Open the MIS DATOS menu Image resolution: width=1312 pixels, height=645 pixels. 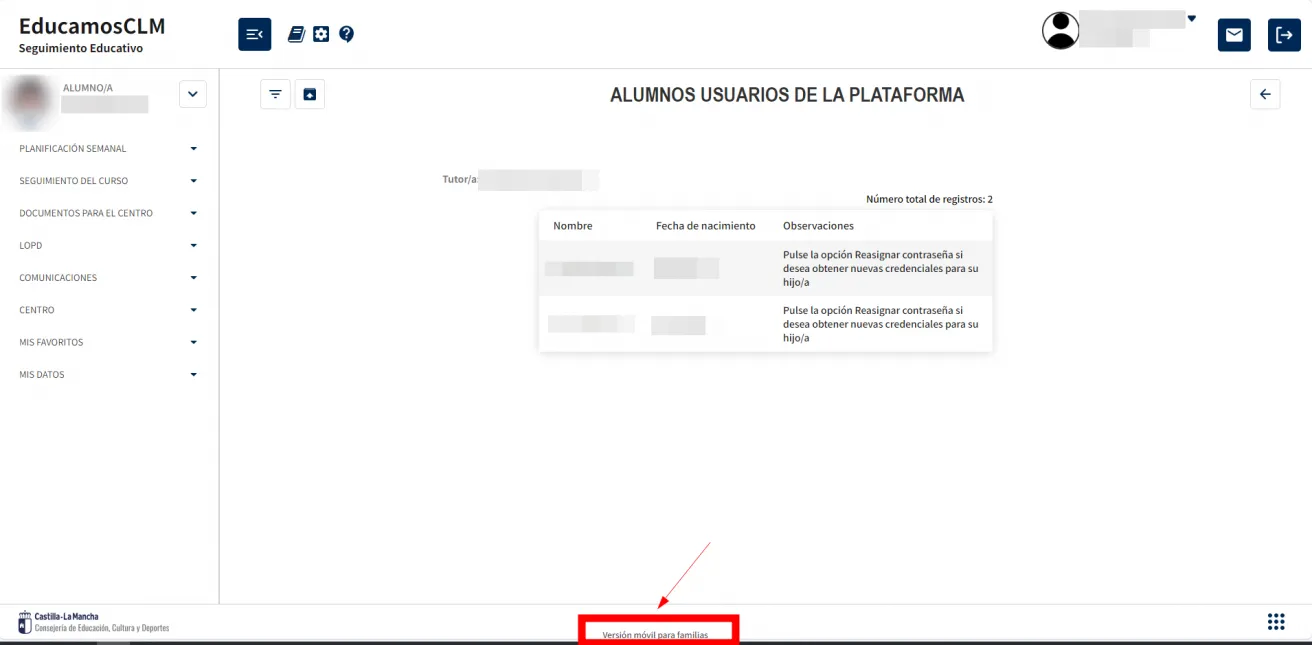pos(194,374)
